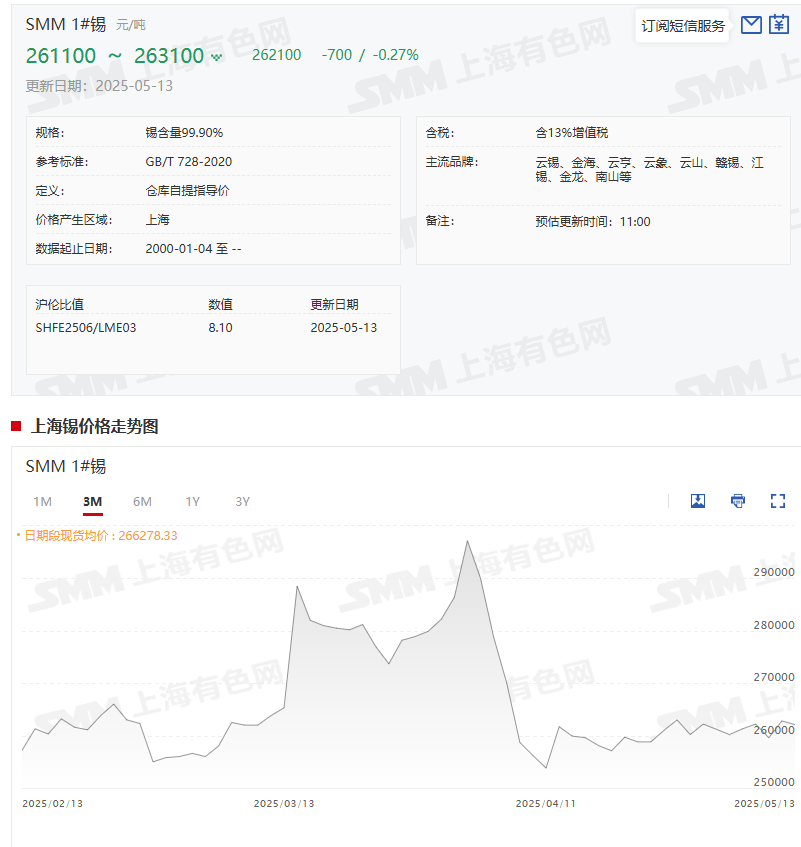Click the 260000 y-axis label
The image size is (801, 847).
click(774, 730)
